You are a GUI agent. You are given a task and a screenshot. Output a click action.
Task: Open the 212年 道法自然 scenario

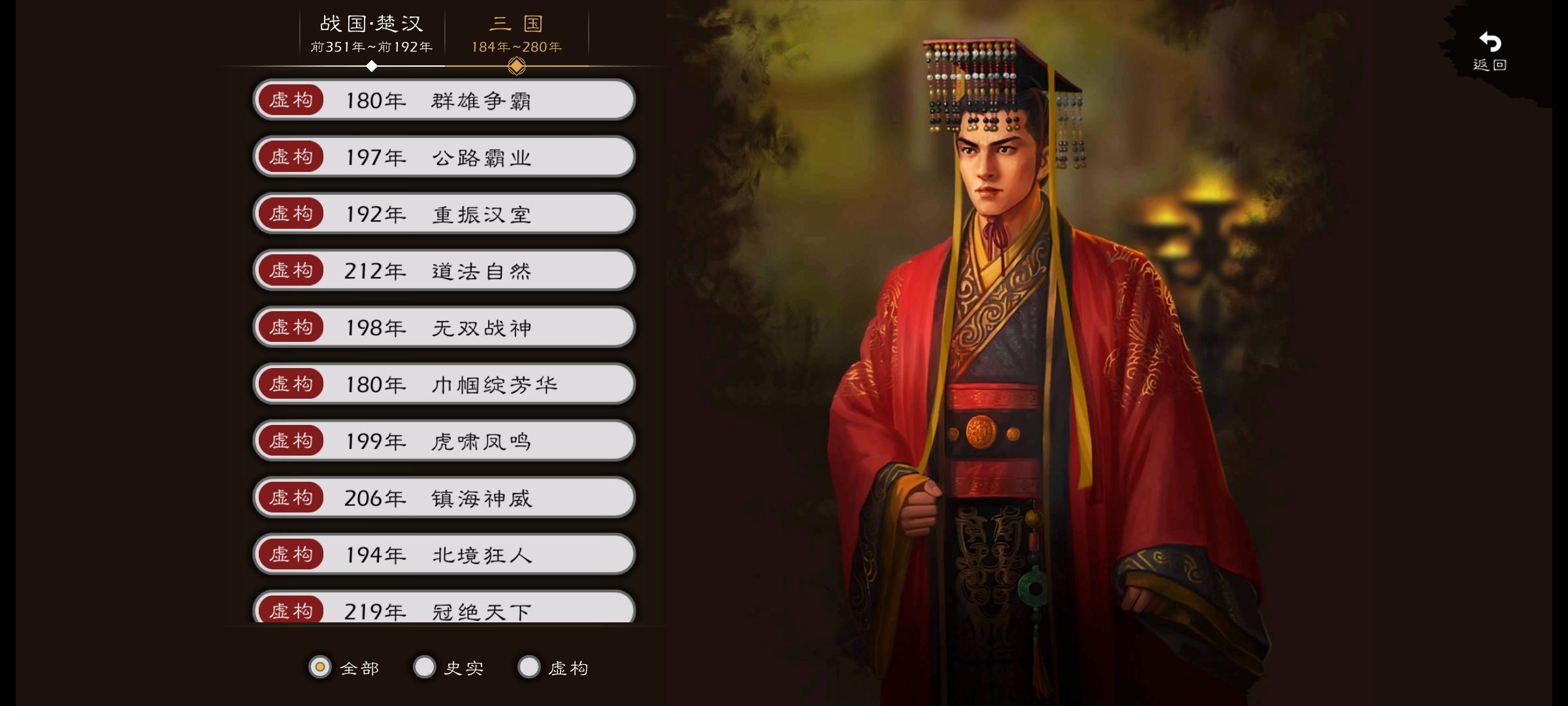444,271
